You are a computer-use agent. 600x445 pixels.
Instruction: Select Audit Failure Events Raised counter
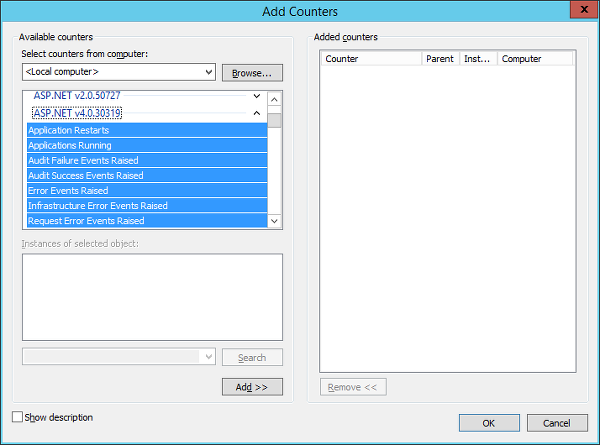point(147,160)
